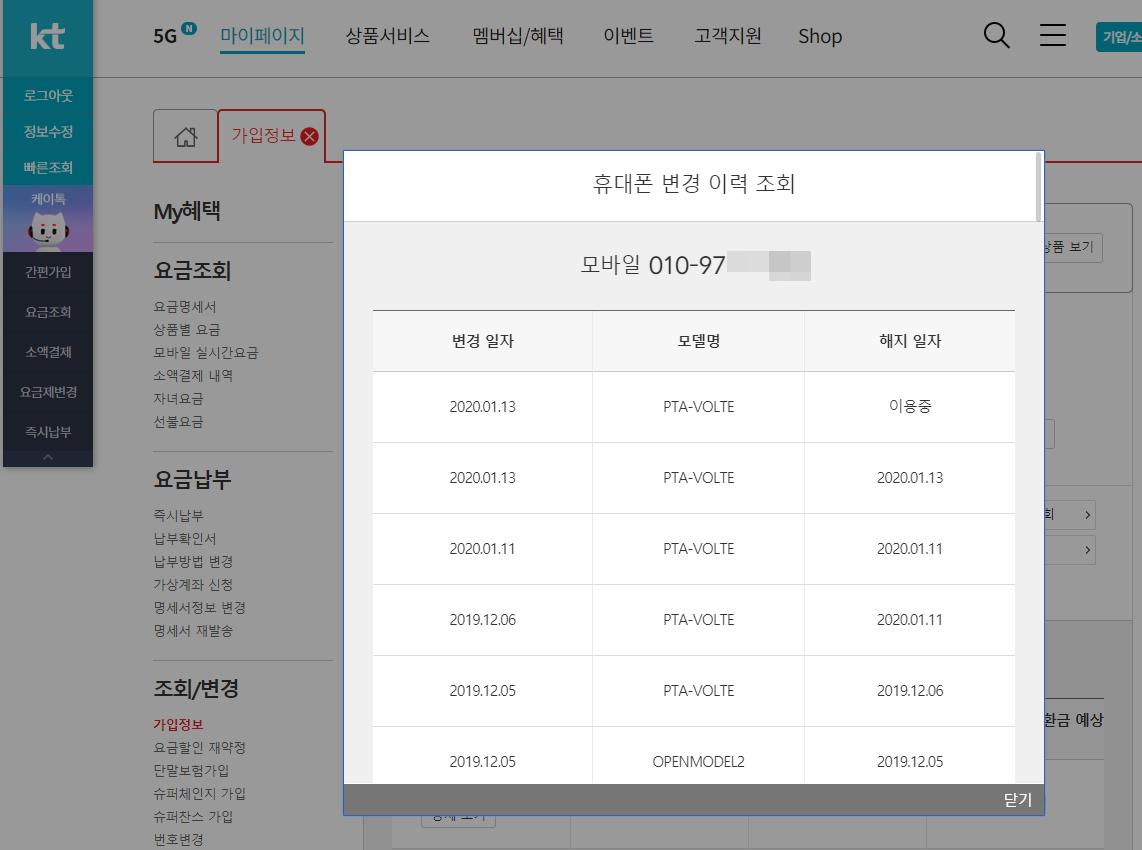The image size is (1142, 850).
Task: Click the kt logo
Action: tap(47, 36)
